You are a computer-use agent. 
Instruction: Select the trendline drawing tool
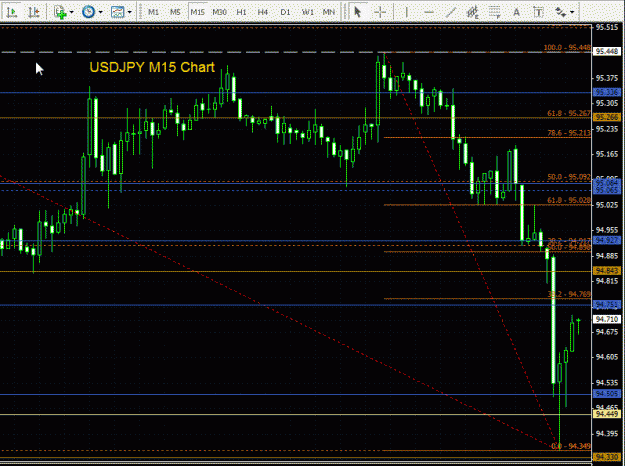[x=451, y=12]
